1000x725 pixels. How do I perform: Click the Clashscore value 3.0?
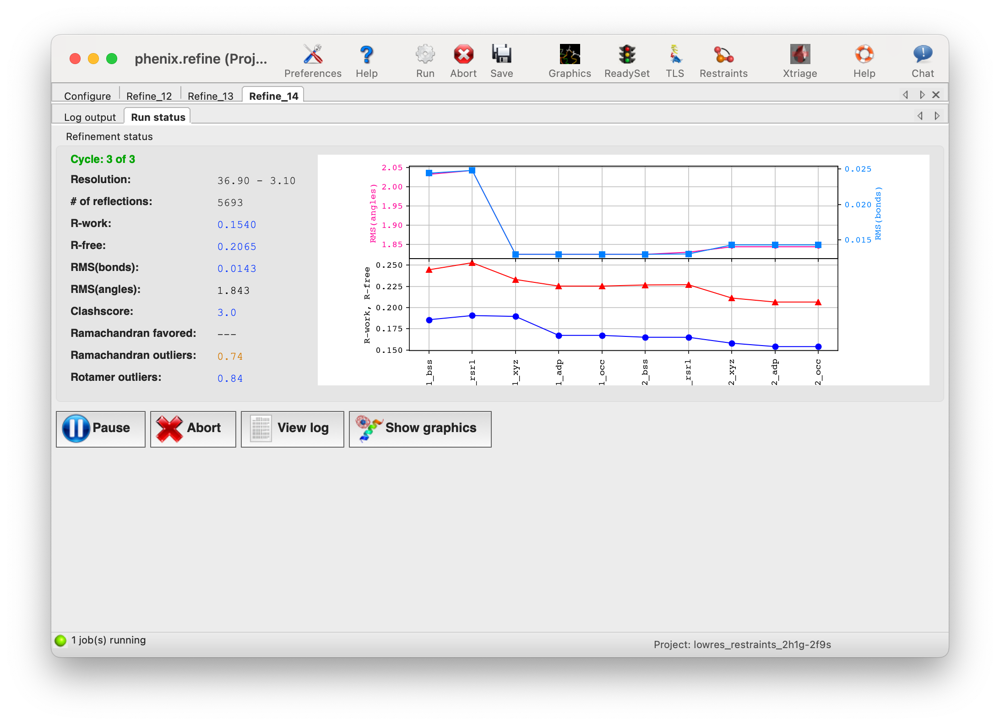click(226, 312)
